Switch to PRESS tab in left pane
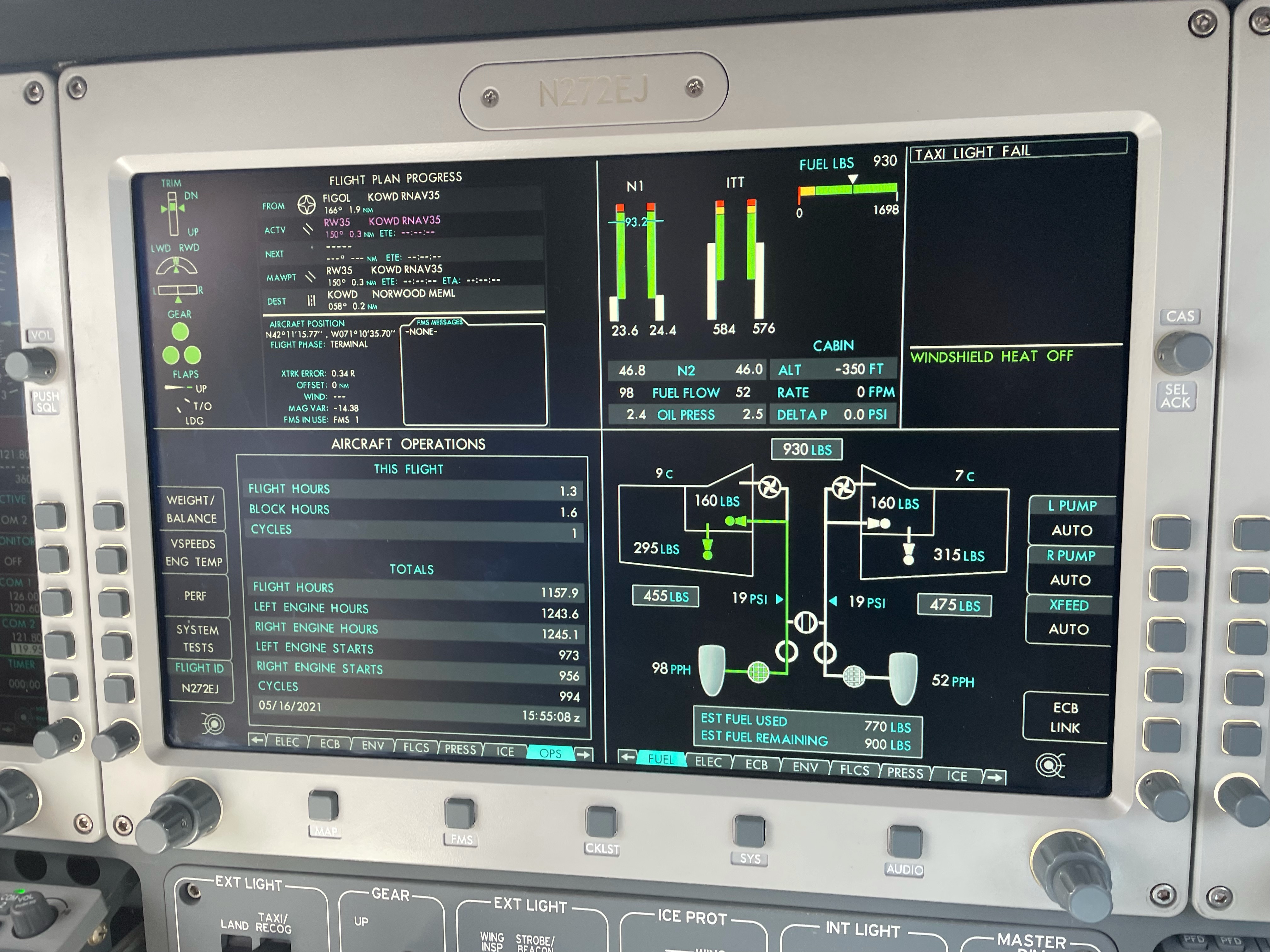1270x952 pixels. click(x=460, y=750)
